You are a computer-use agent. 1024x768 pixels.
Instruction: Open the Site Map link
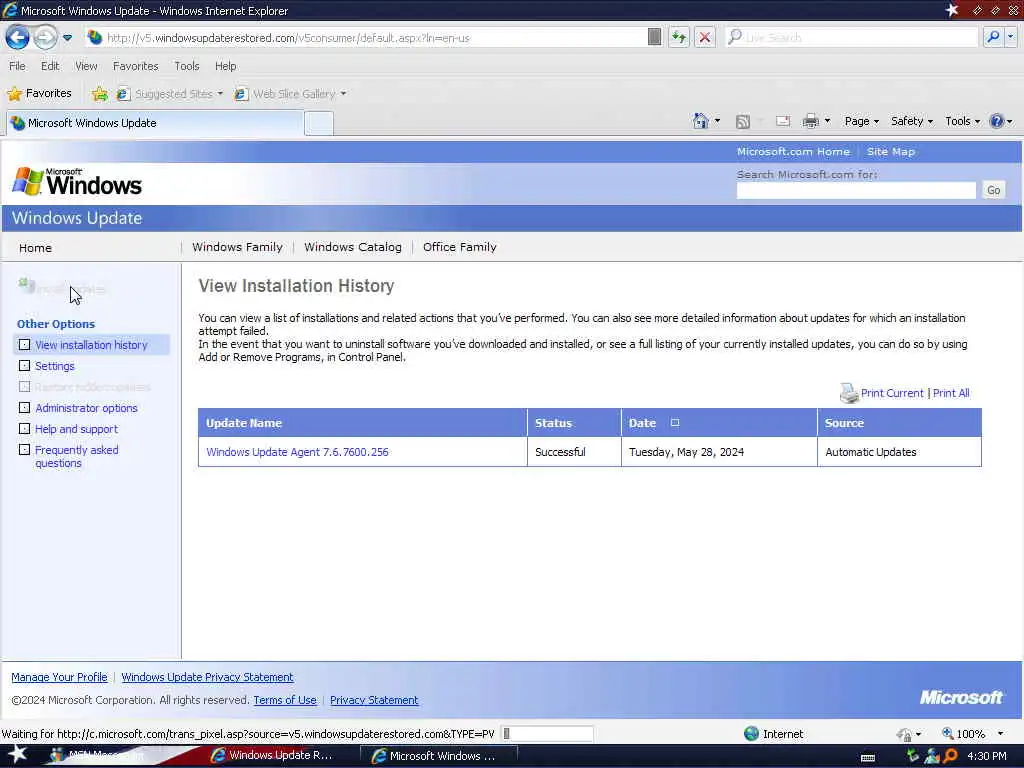[x=891, y=152]
